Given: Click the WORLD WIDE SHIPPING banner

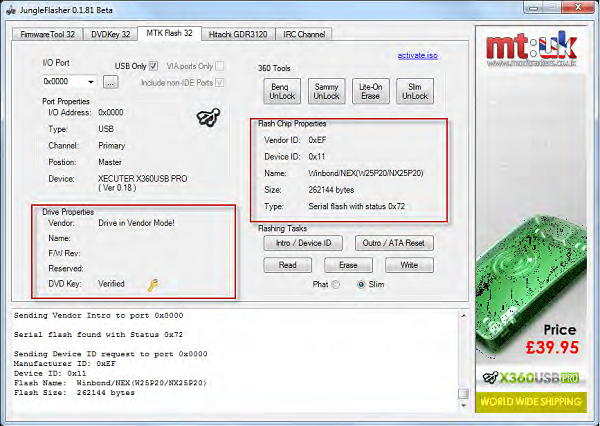Looking at the screenshot, I should (531, 402).
